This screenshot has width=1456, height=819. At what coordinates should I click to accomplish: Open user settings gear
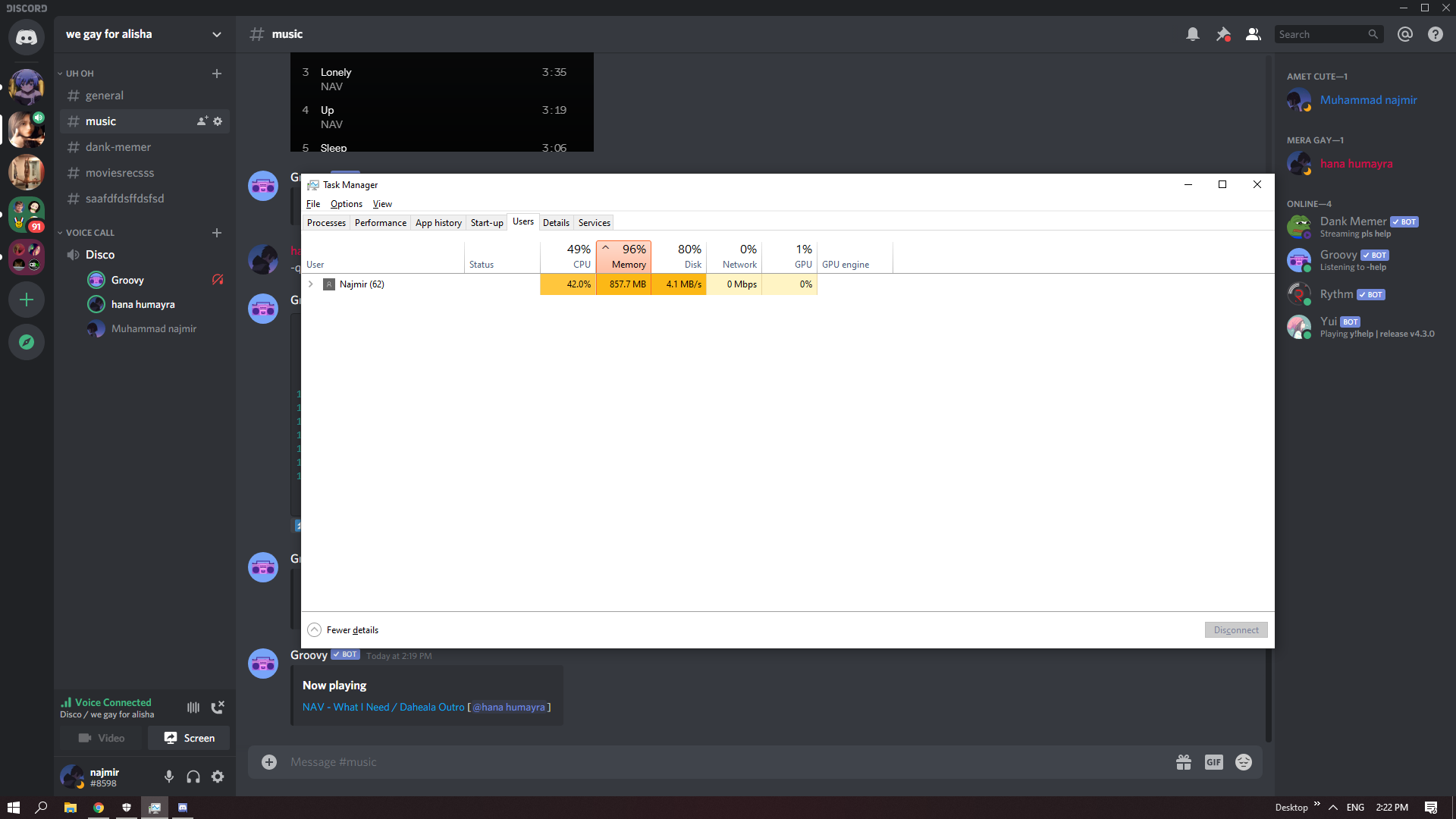pos(218,777)
